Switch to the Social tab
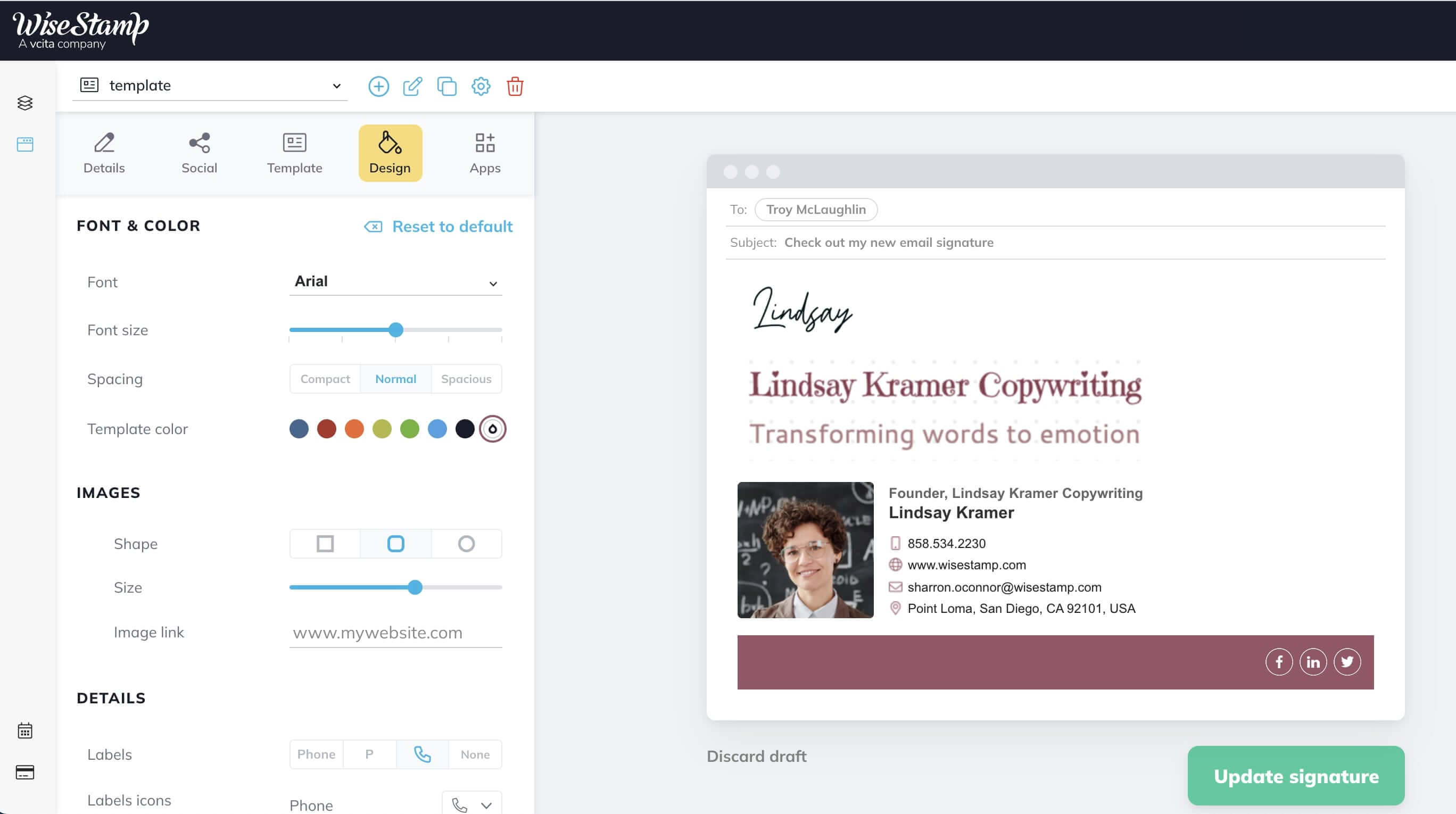The width and height of the screenshot is (1456, 814). [199, 153]
